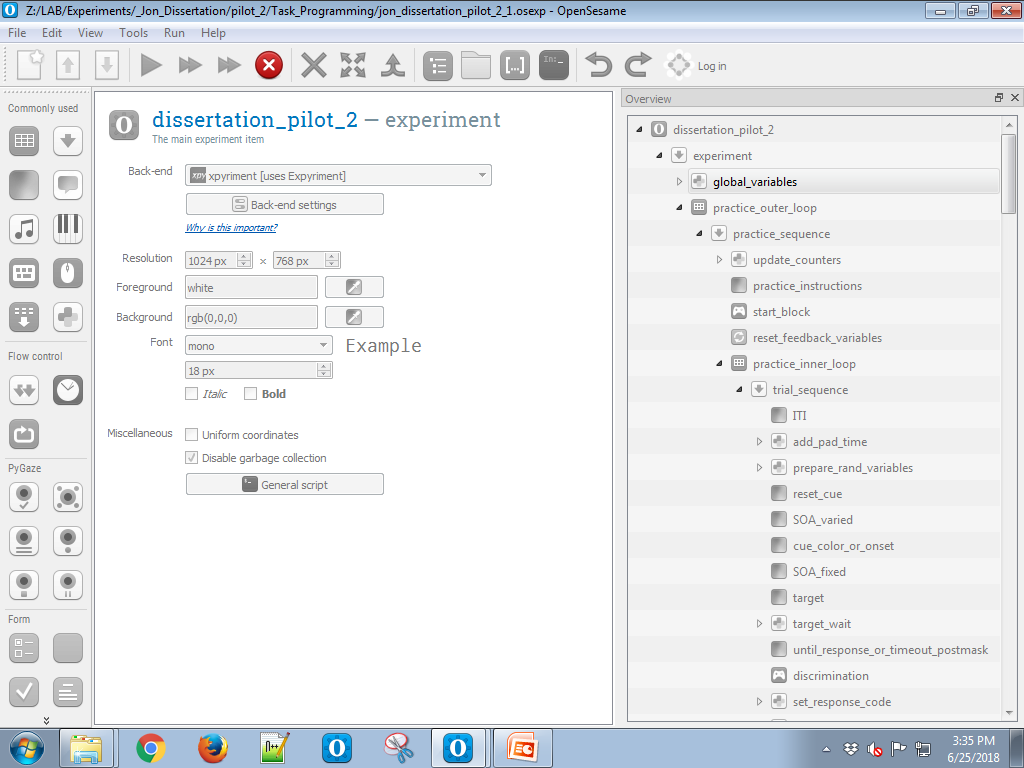Open the Run menu

174,33
